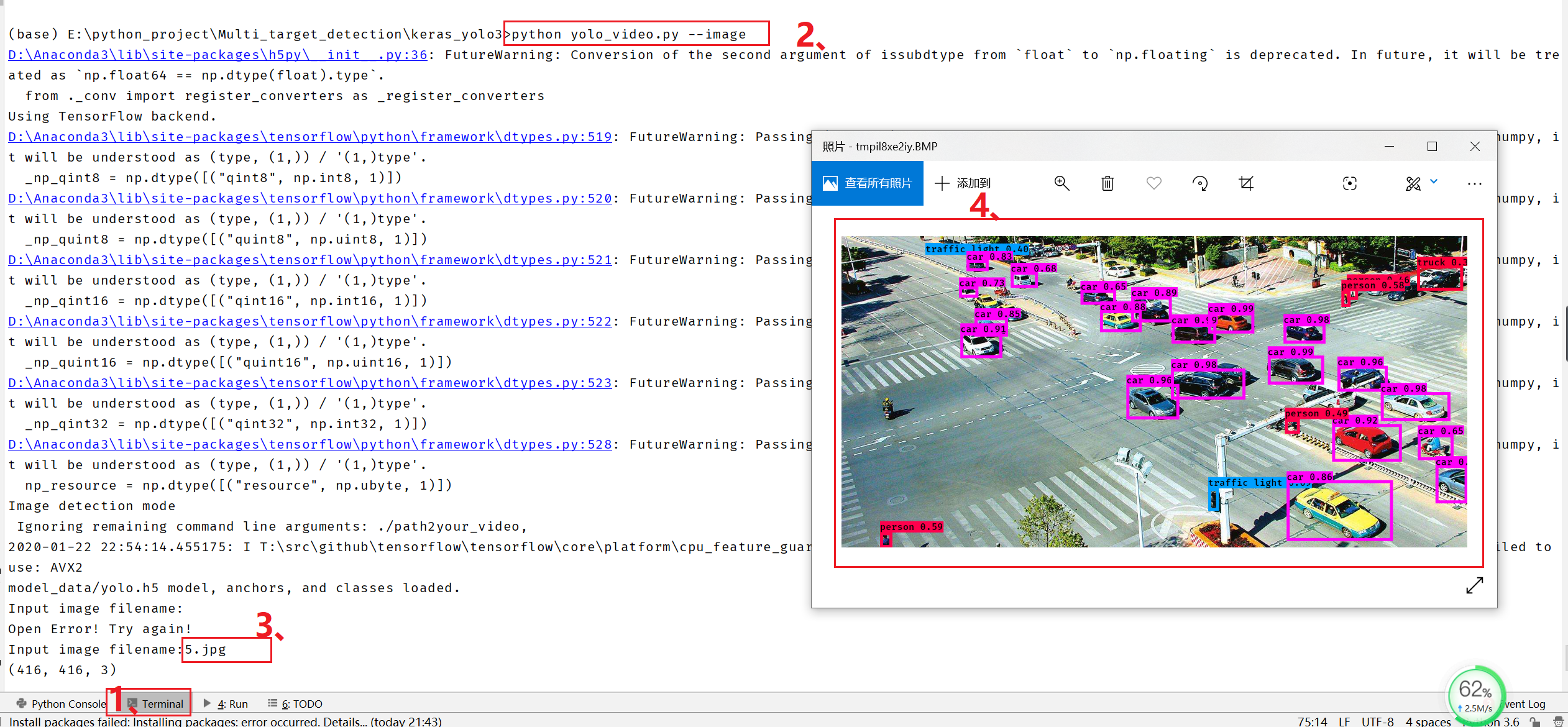Click the trash delete icon

tap(1107, 183)
